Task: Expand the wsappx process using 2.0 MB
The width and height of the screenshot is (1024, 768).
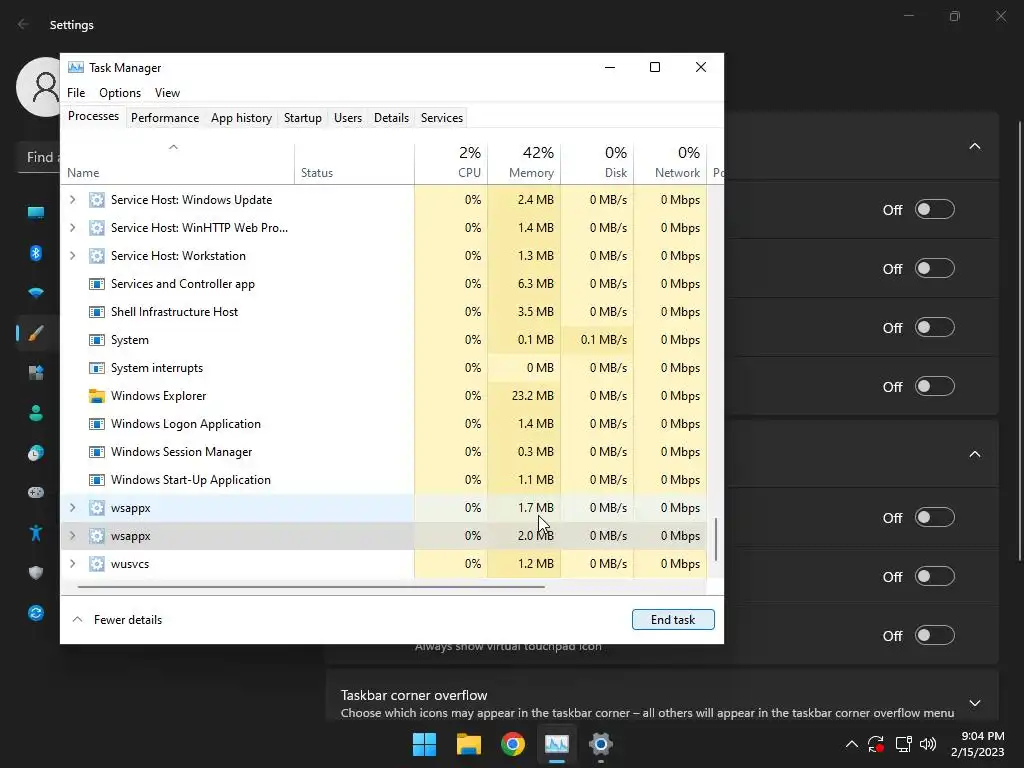Action: (x=72, y=536)
